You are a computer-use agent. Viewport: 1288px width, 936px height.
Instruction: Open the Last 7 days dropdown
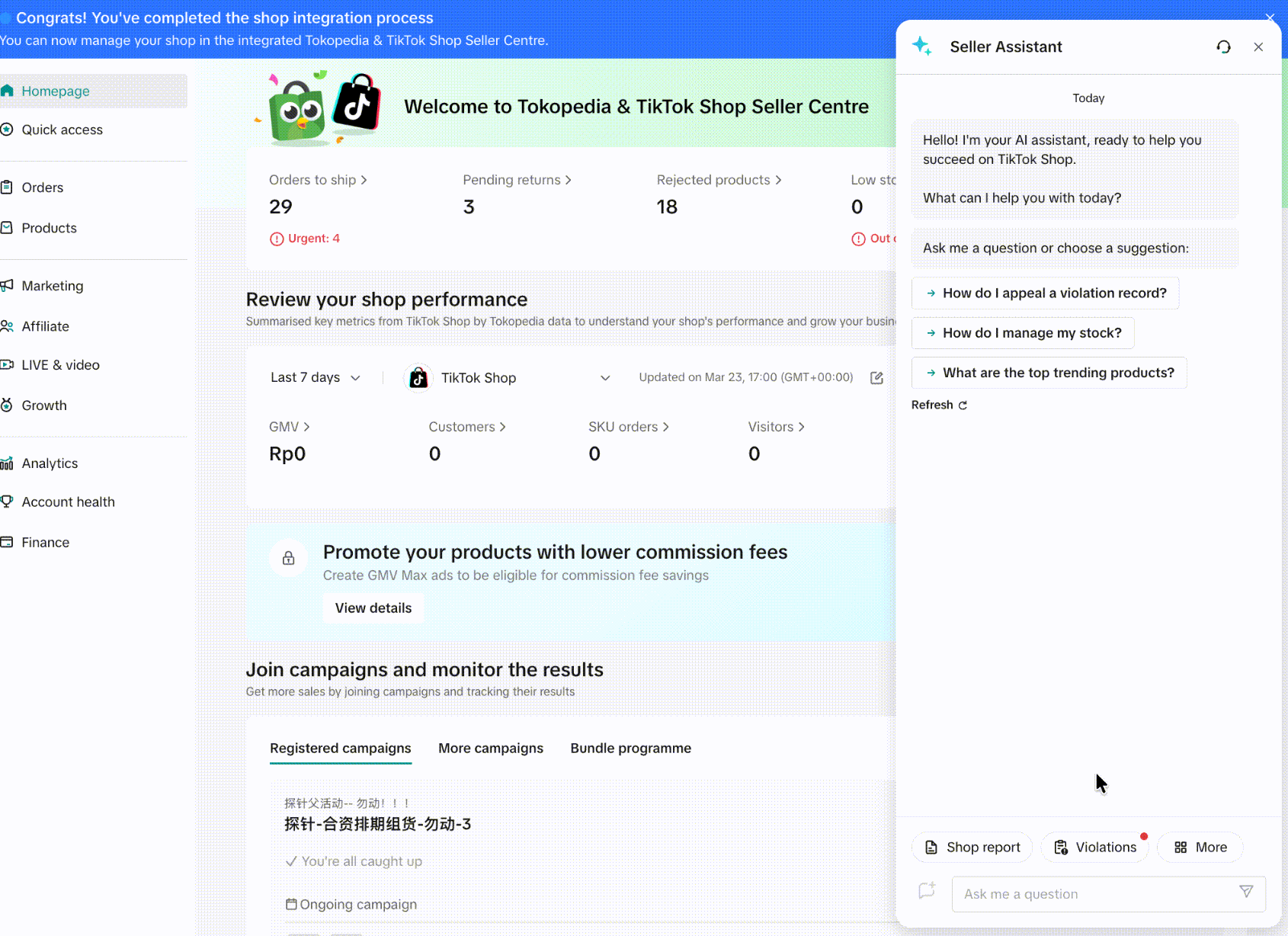(316, 378)
